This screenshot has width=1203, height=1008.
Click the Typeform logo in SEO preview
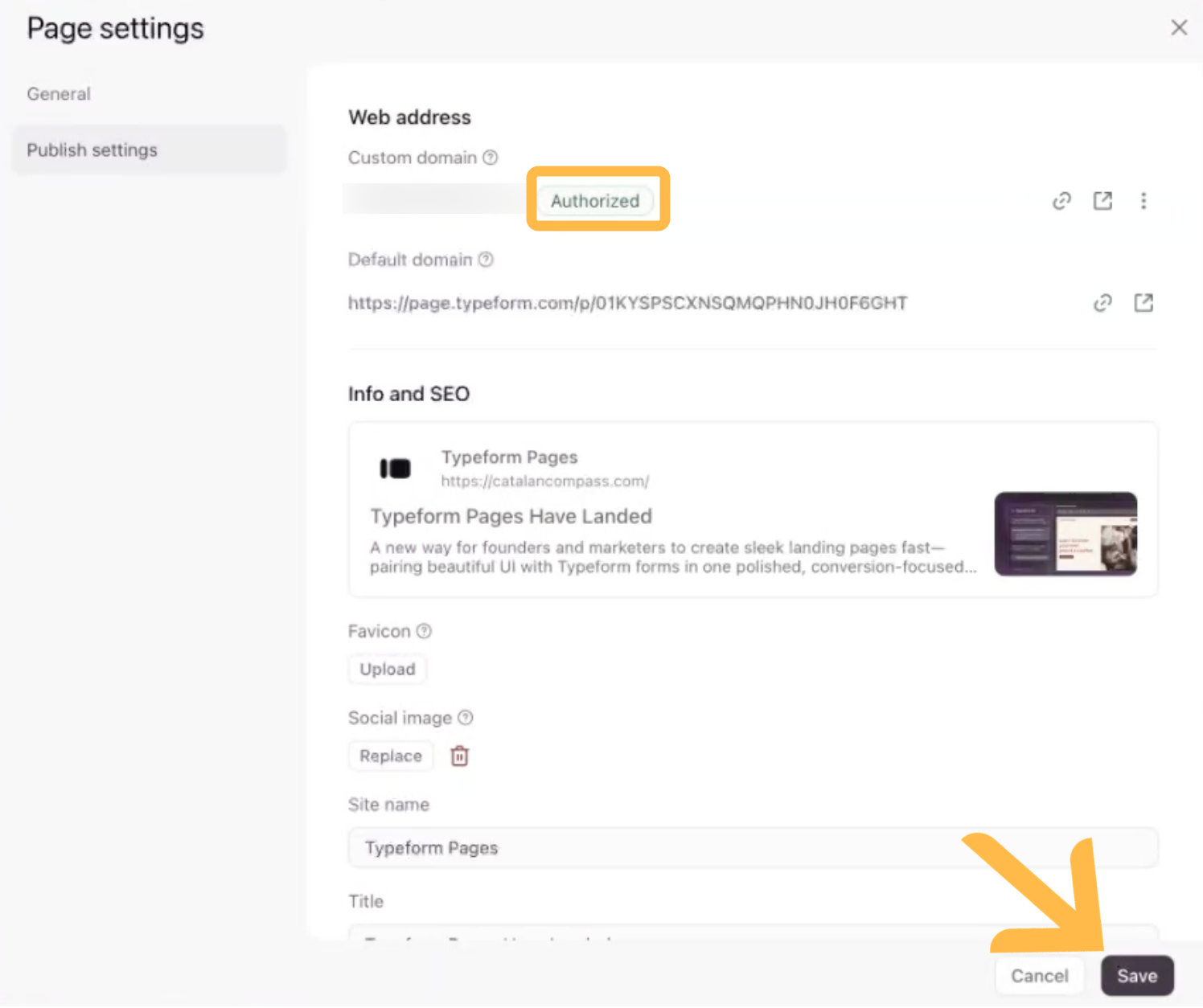pos(395,468)
